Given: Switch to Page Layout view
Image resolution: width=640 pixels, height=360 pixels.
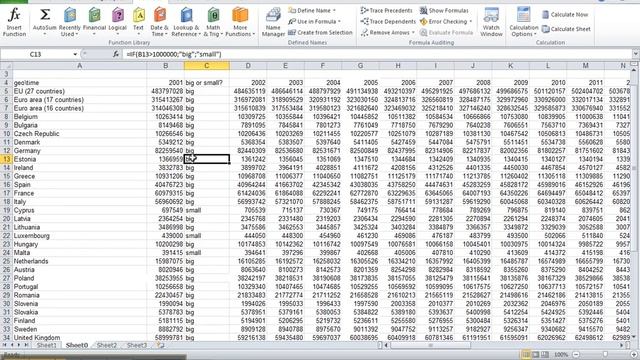Looking at the screenshot, I should [x=535, y=354].
